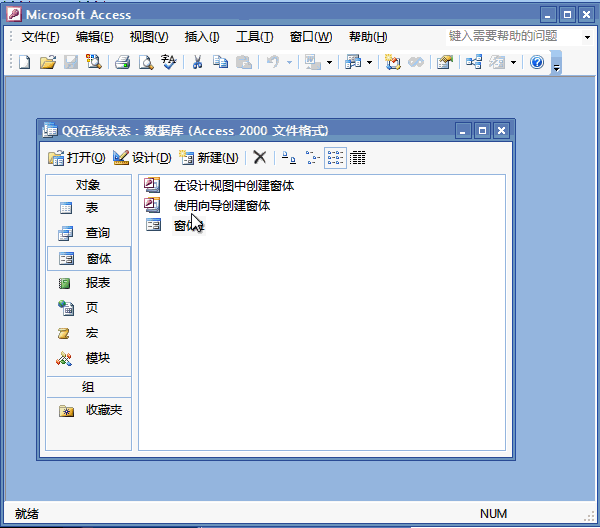The image size is (600, 528).
Task: Expand the Office Links dropdown arrow
Action: [x=329, y=62]
